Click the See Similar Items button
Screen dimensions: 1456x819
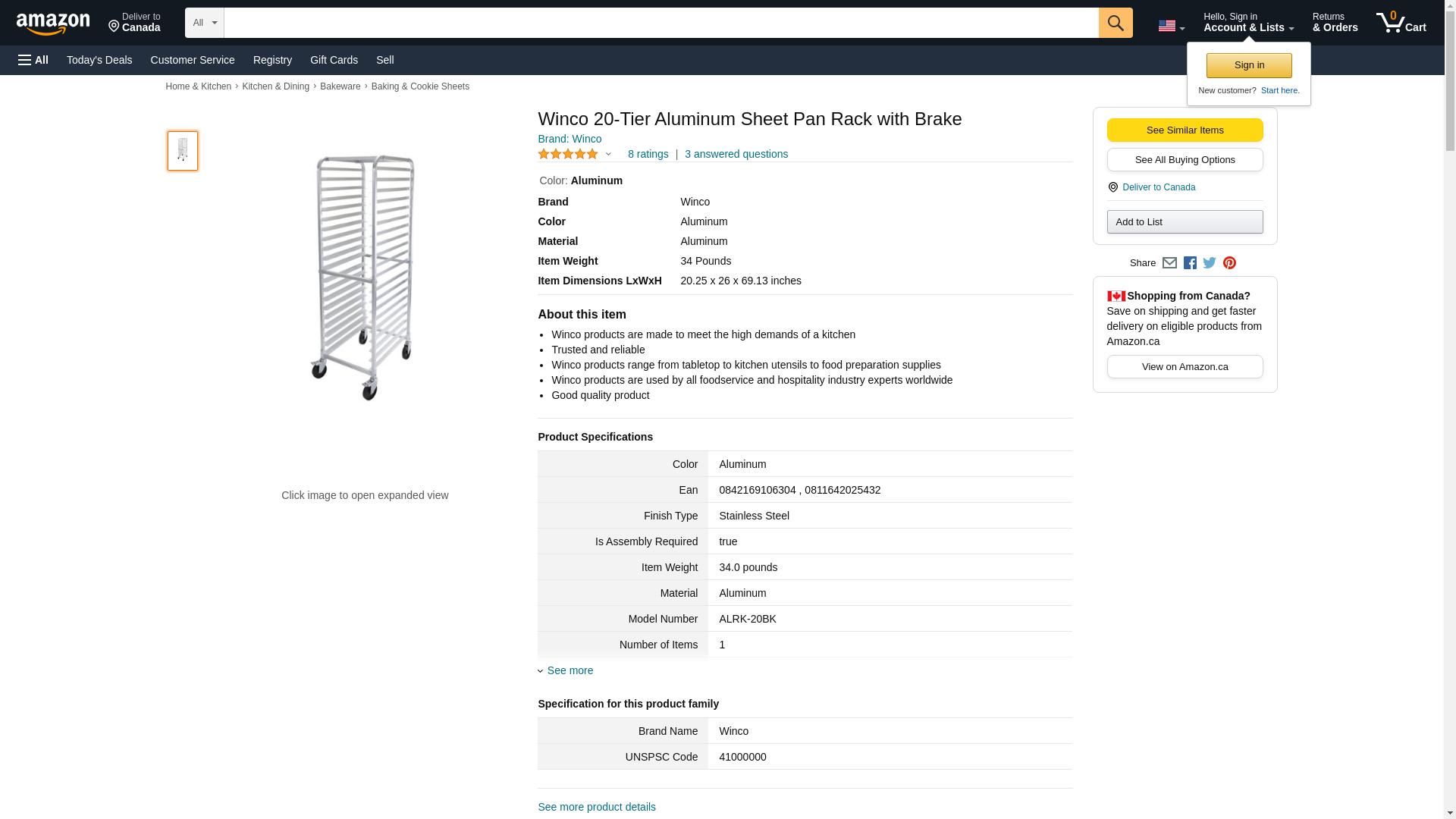(x=1185, y=130)
